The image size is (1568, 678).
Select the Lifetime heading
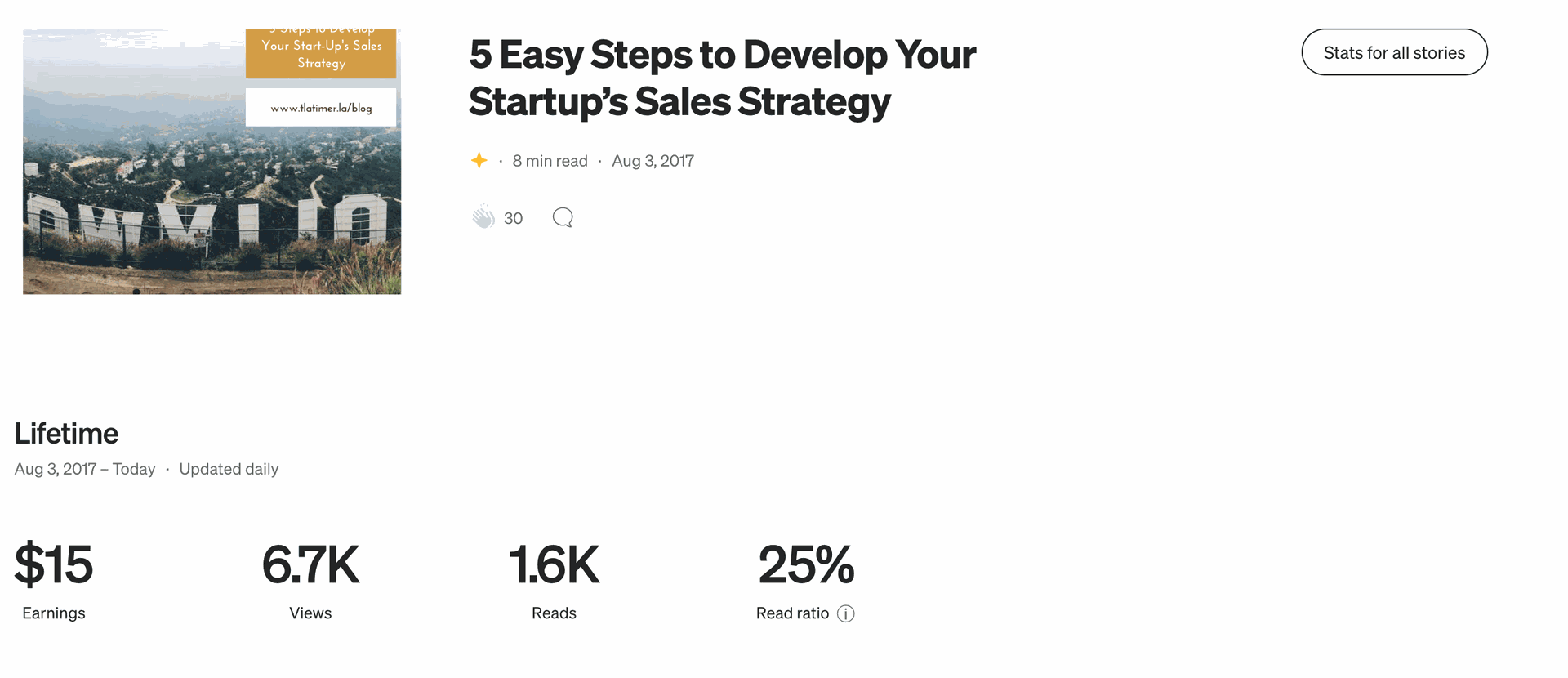[66, 433]
